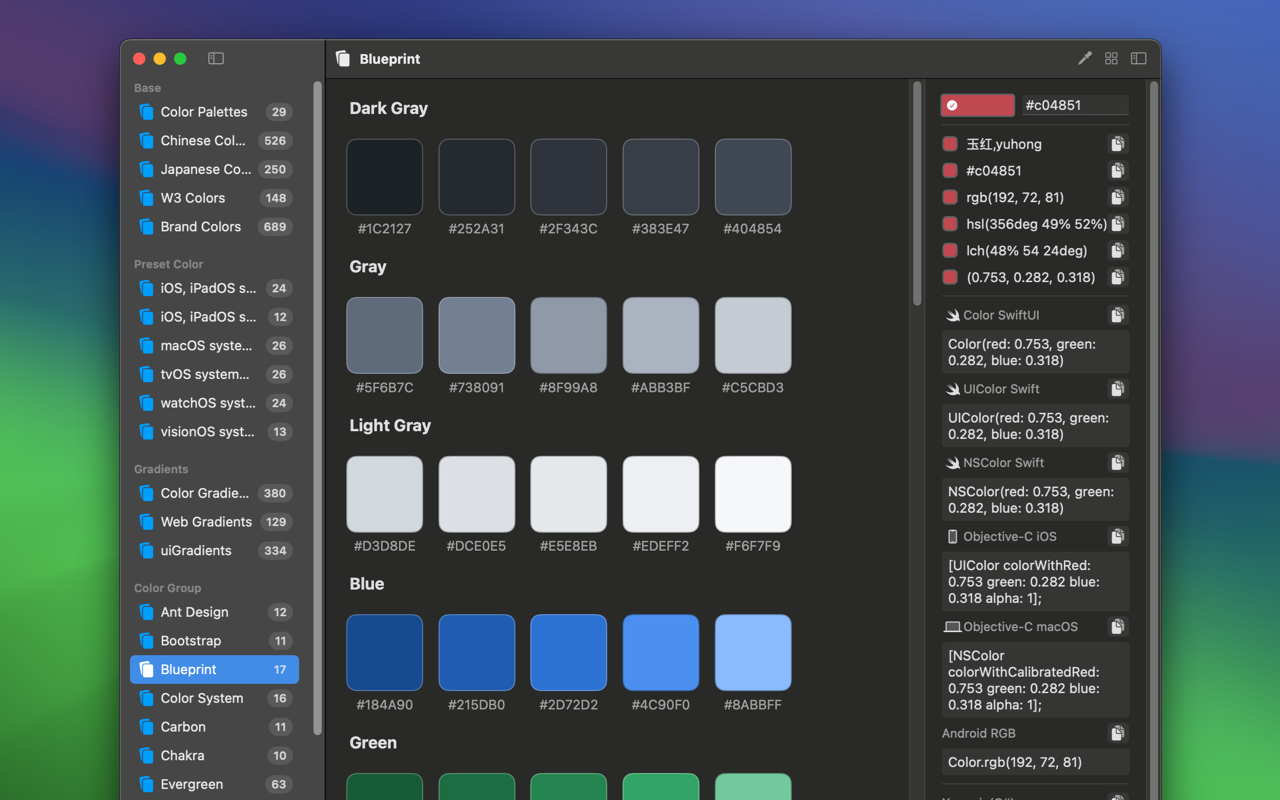The image size is (1280, 800).
Task: Click the red current color preview swatch
Action: coord(977,105)
